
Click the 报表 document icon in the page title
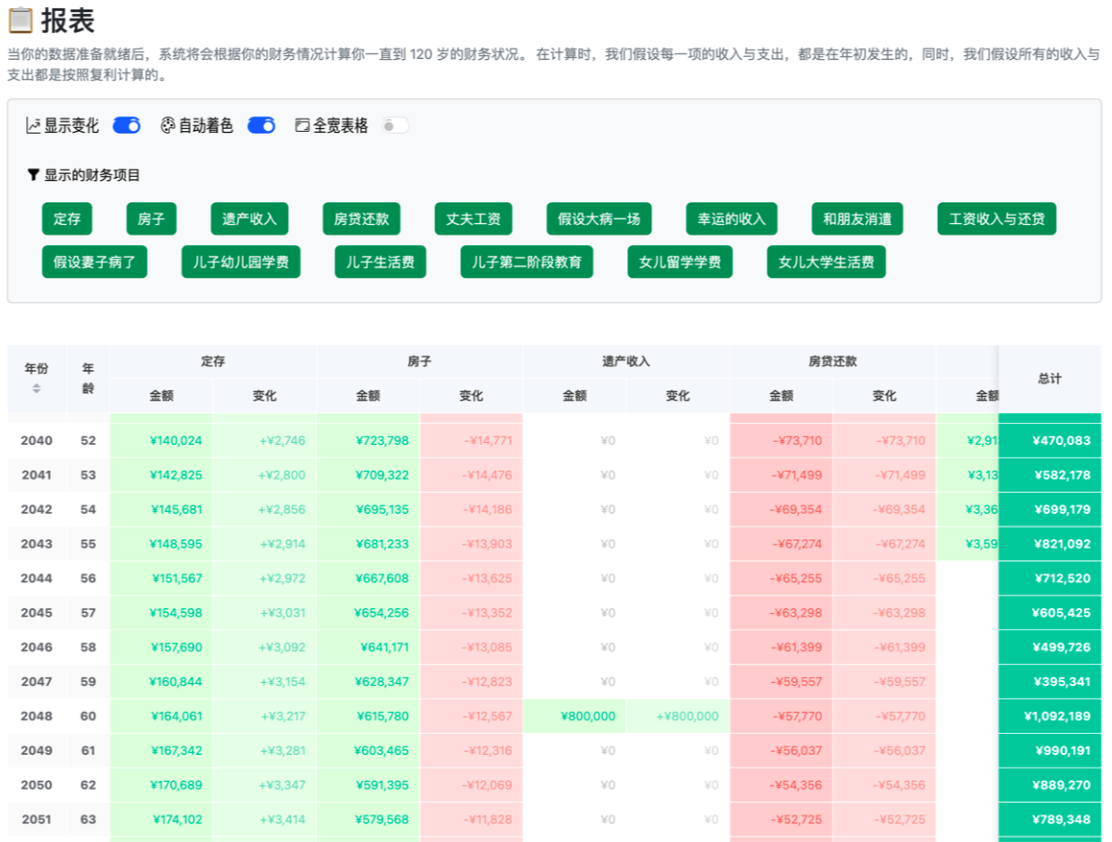click(22, 22)
